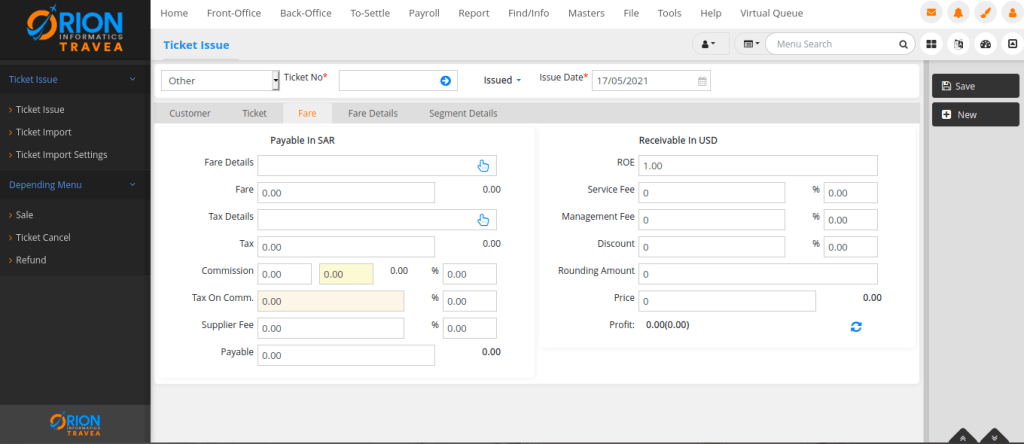Open the File menu

tap(632, 13)
